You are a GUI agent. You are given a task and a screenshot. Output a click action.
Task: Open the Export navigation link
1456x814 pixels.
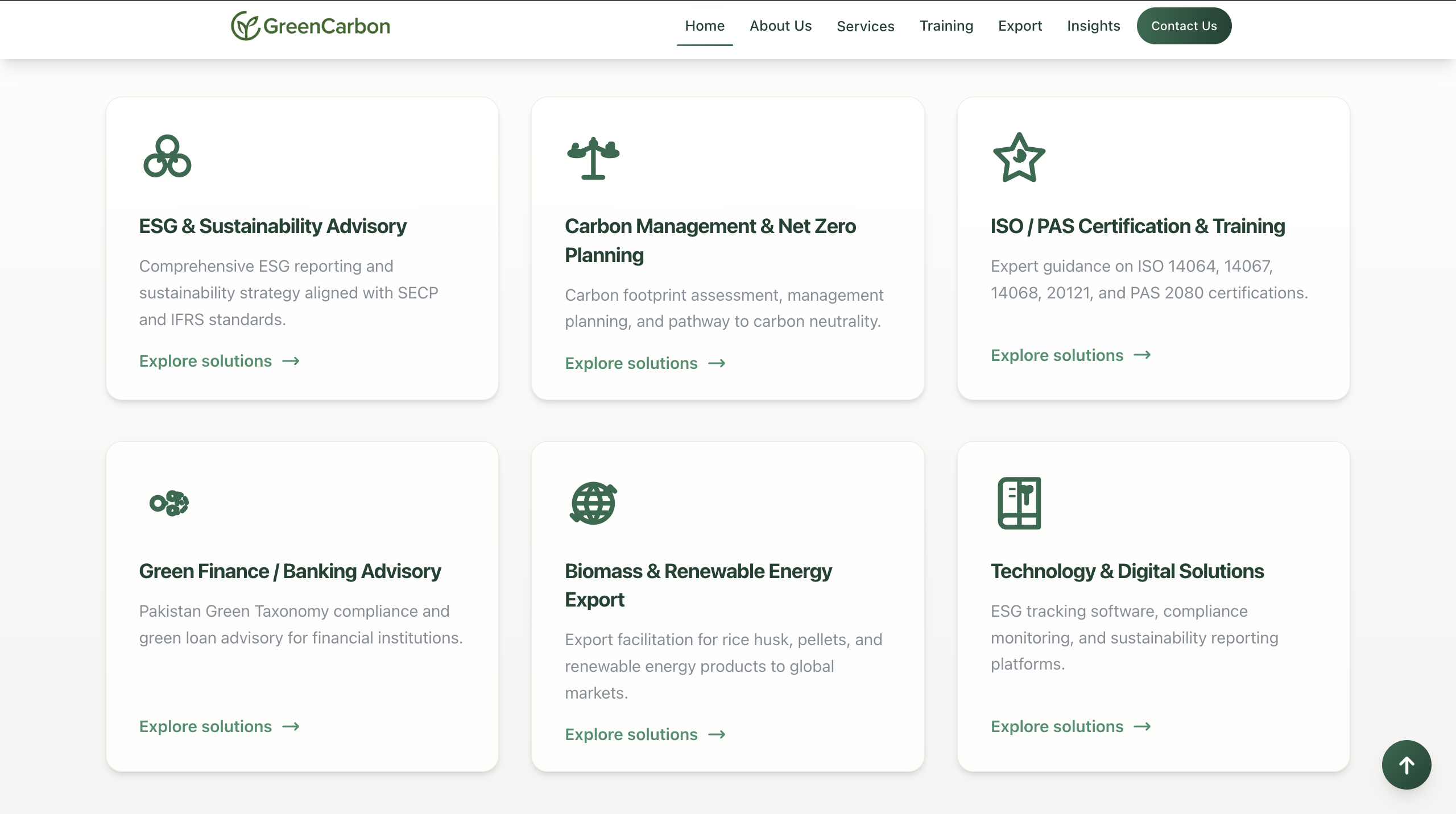(x=1020, y=26)
